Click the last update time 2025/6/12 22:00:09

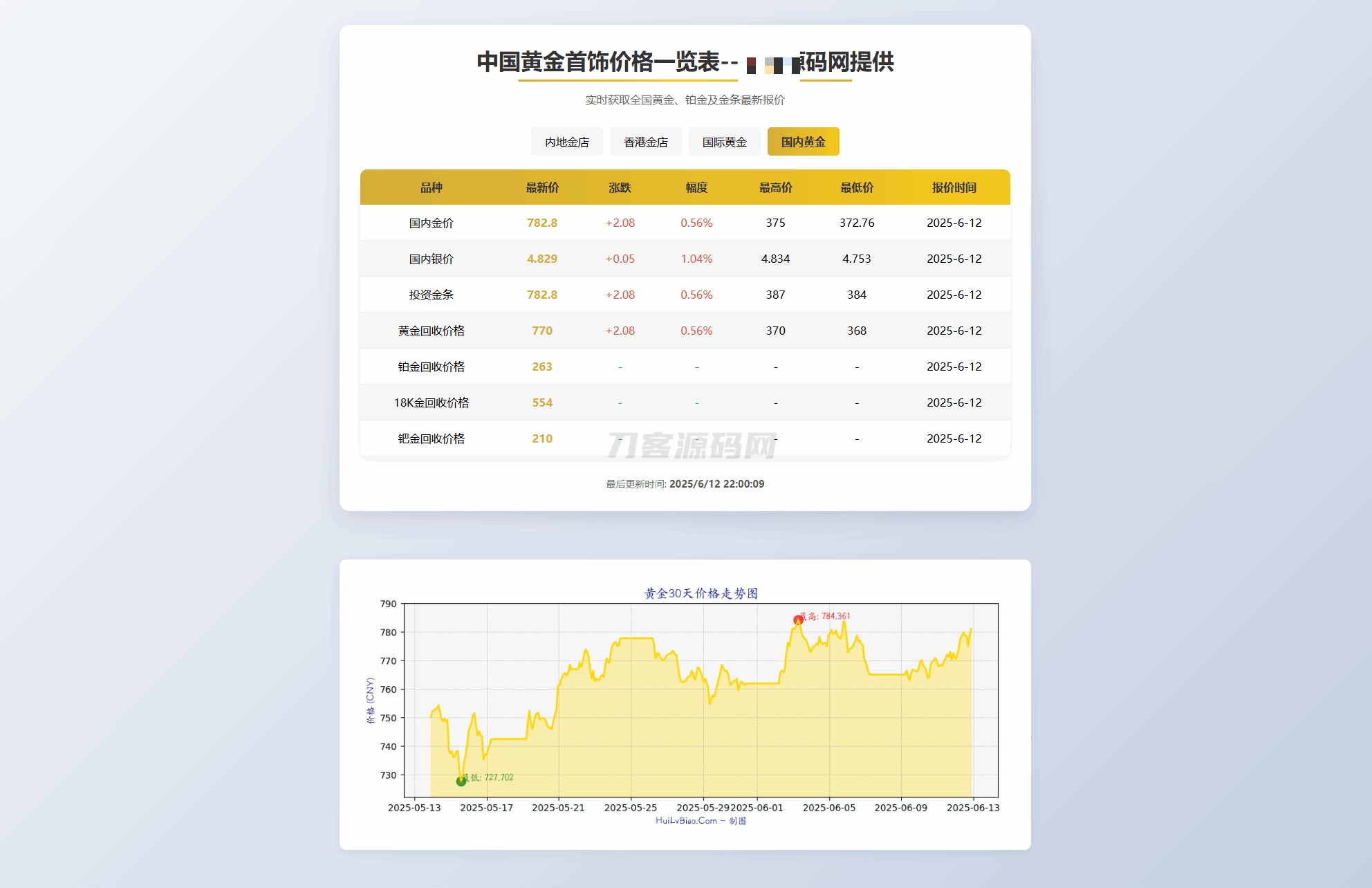717,484
